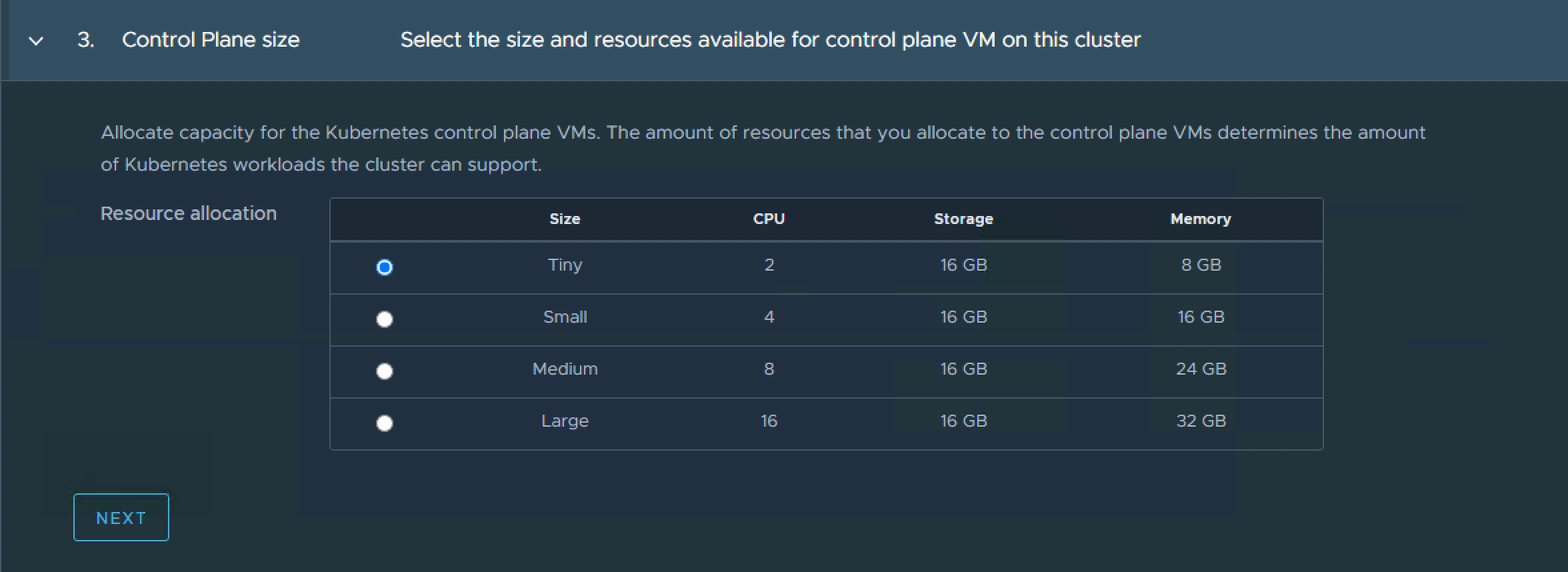The width and height of the screenshot is (1568, 572).
Task: Select the Tiny size radio button
Action: (385, 267)
